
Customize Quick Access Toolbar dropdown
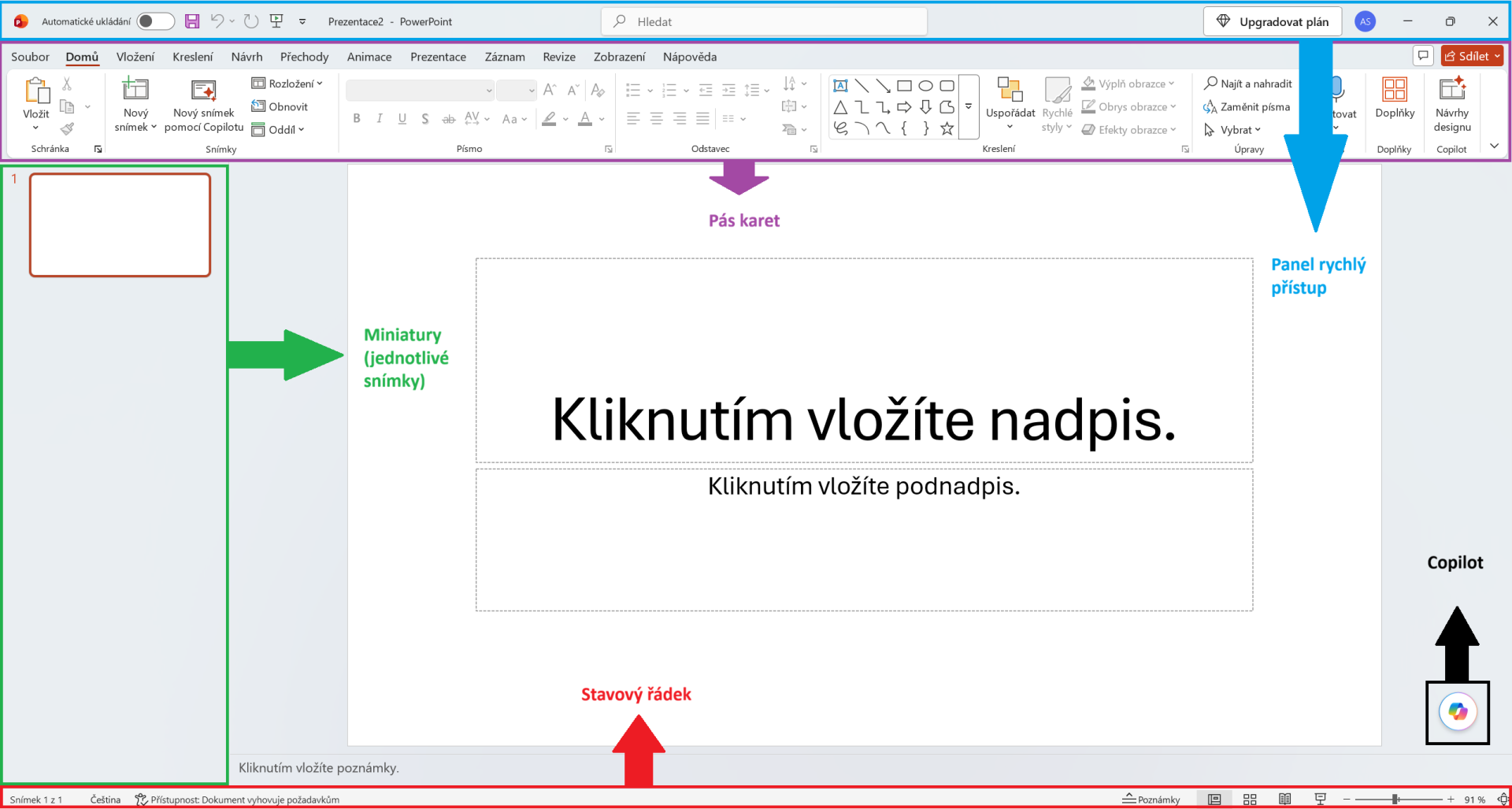pos(302,21)
